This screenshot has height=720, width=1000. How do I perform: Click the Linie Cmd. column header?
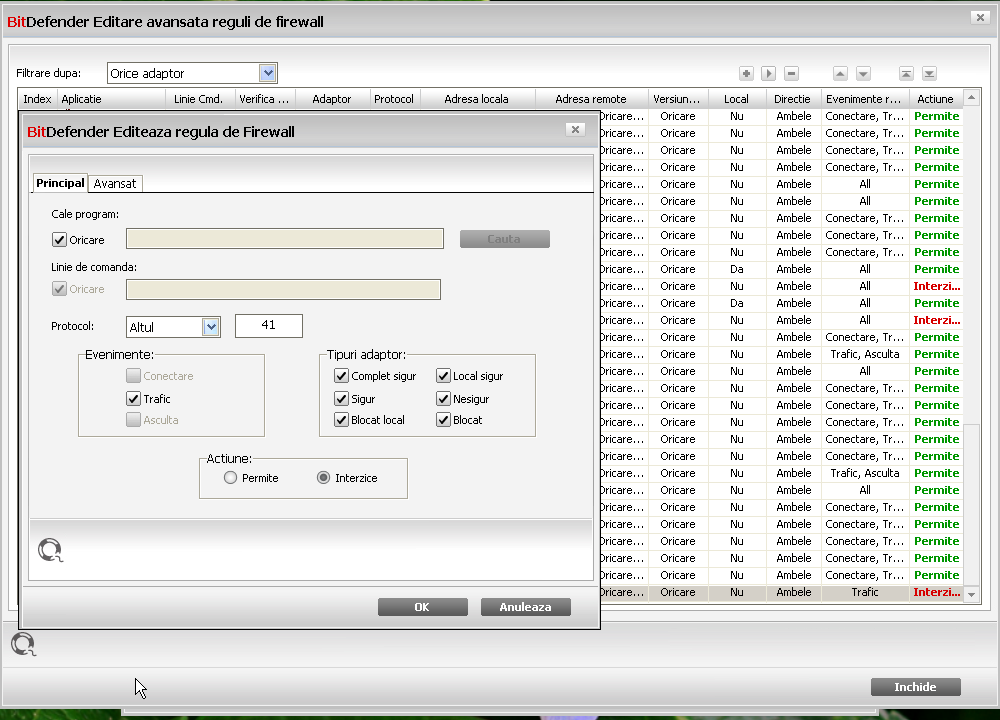pos(200,99)
